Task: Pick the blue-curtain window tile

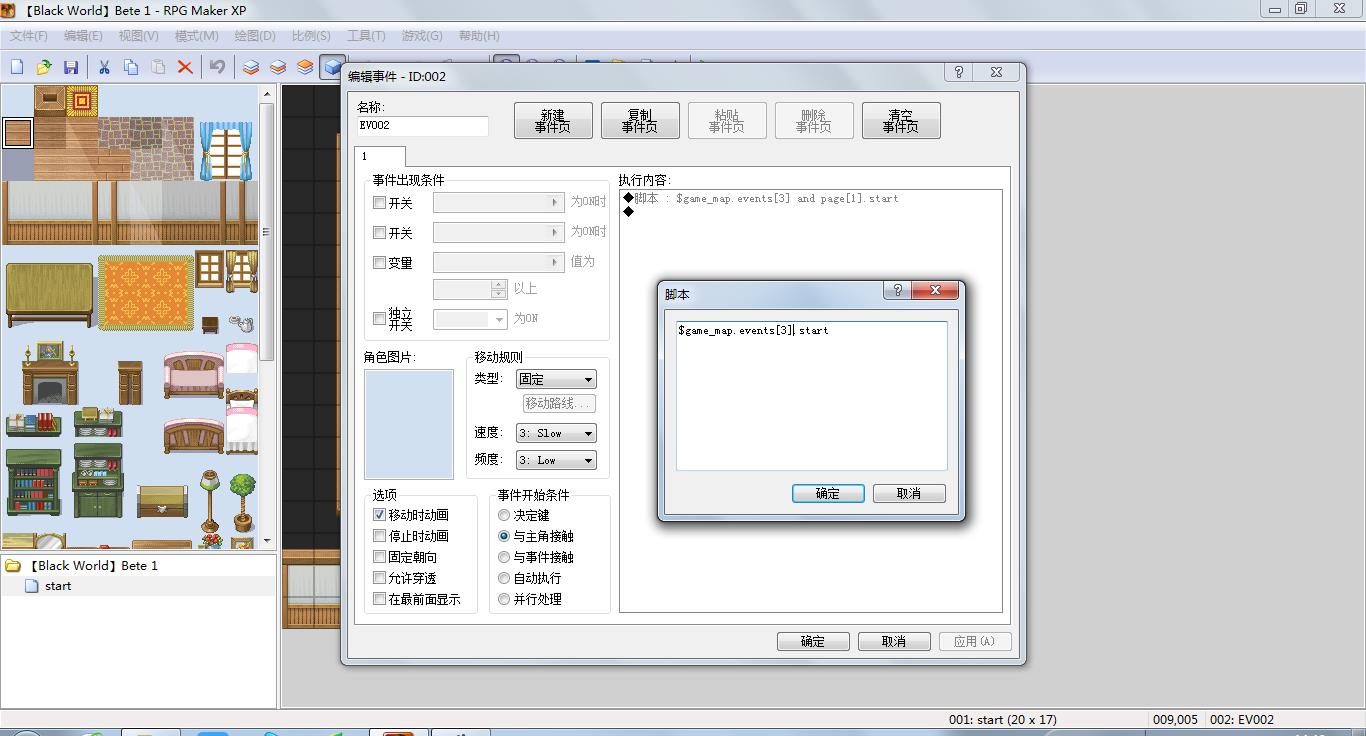Action: (225, 149)
